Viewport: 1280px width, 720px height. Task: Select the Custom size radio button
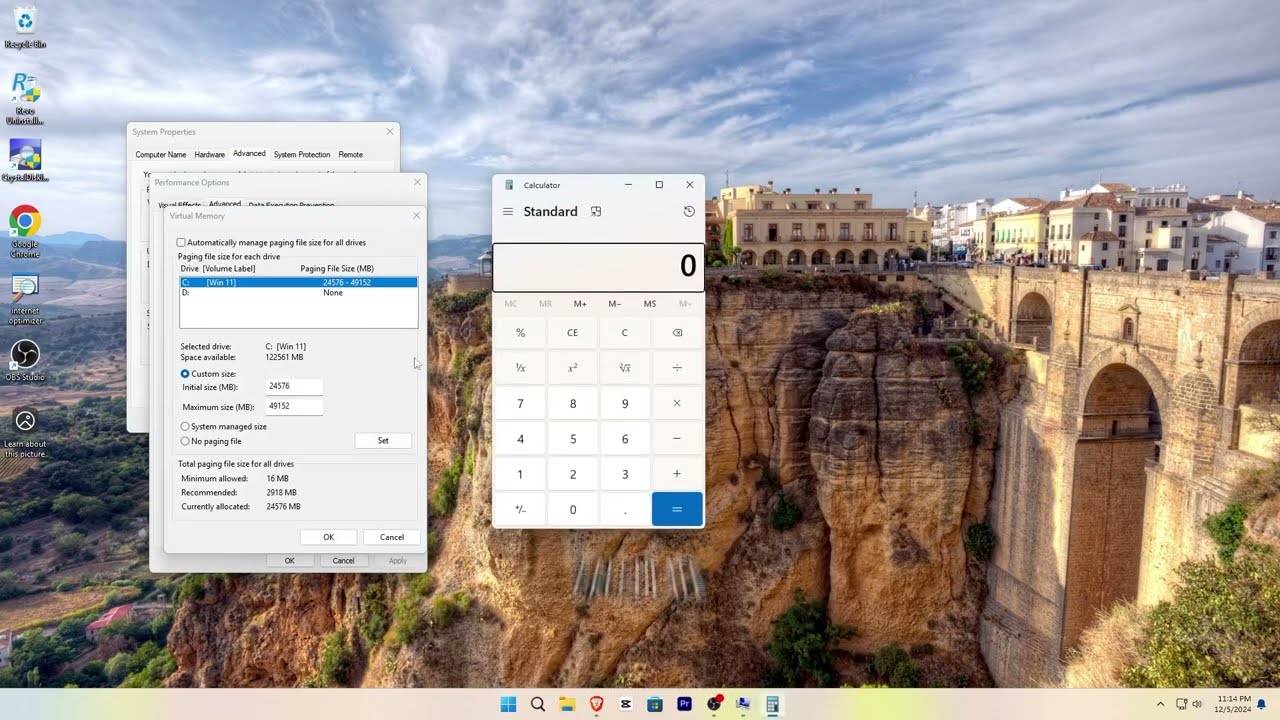pyautogui.click(x=185, y=374)
